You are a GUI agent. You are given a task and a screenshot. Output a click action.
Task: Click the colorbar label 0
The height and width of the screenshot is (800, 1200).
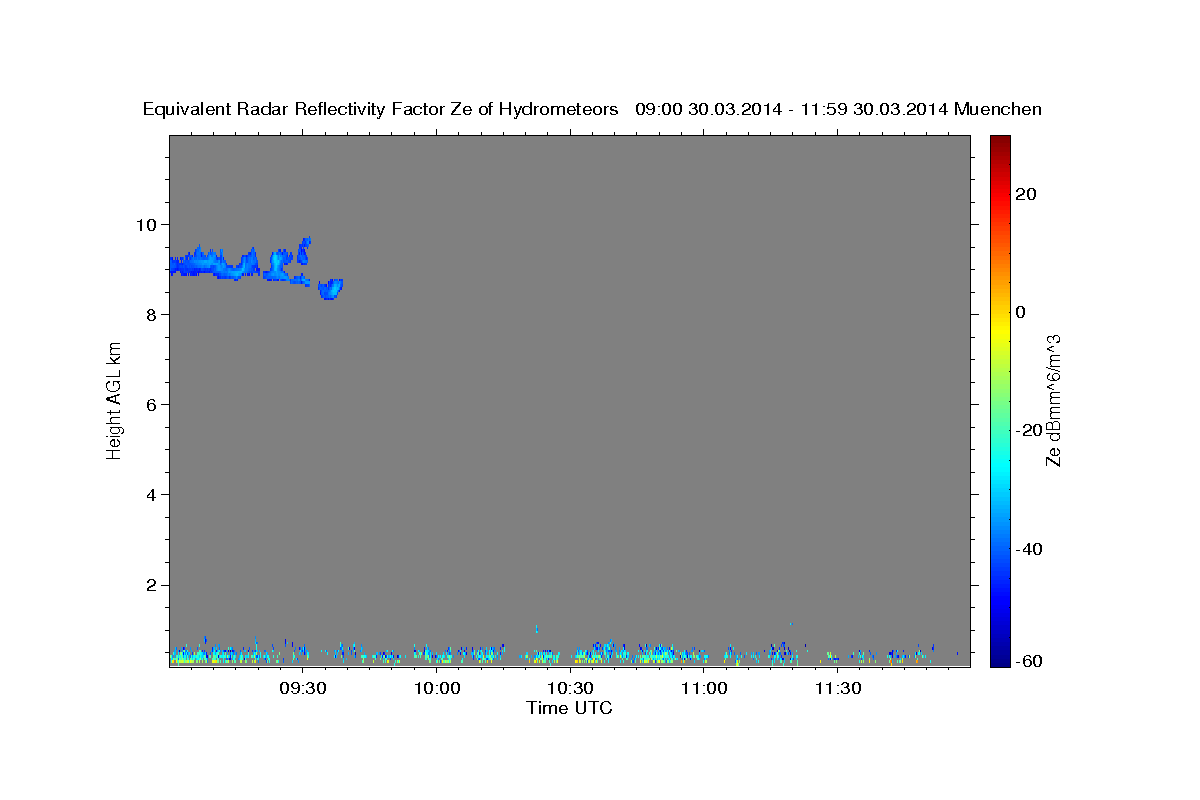[1021, 312]
